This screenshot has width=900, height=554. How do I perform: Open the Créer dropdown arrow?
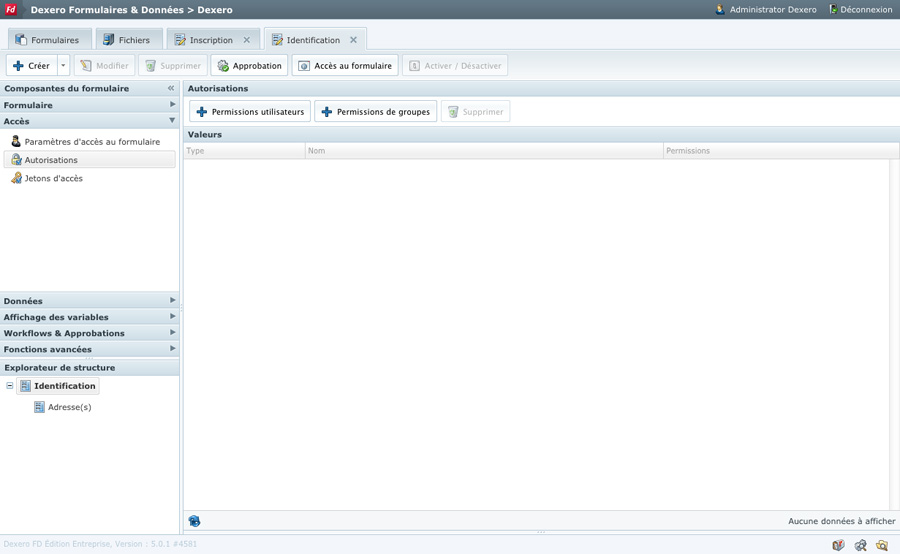[63, 66]
